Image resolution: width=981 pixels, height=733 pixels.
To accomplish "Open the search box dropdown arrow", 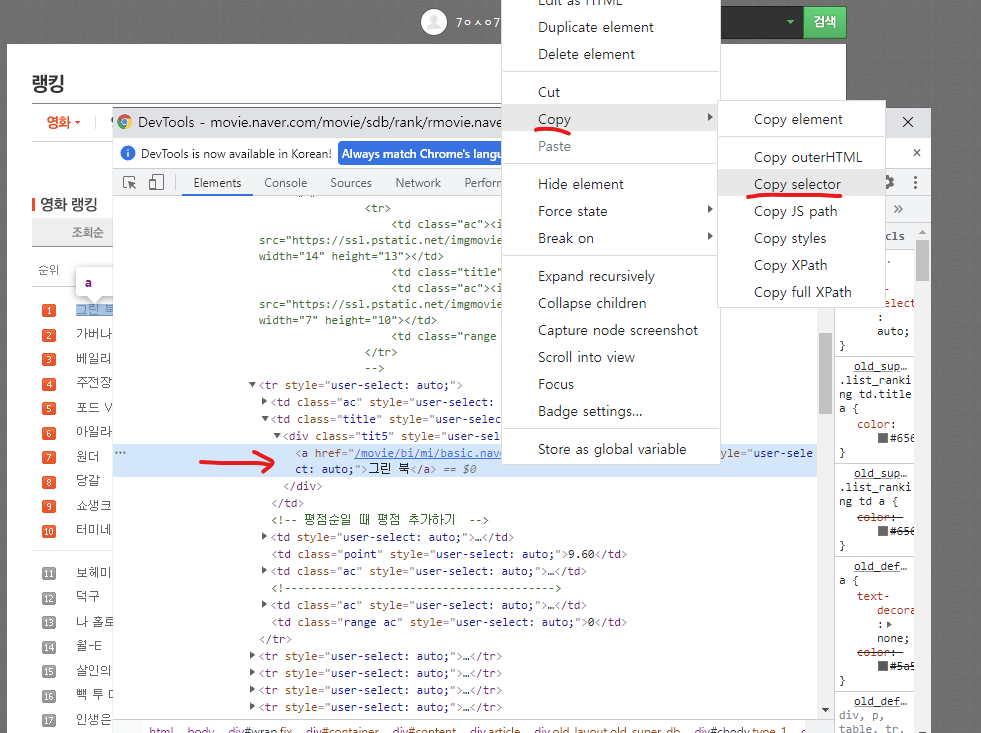I will (790, 22).
